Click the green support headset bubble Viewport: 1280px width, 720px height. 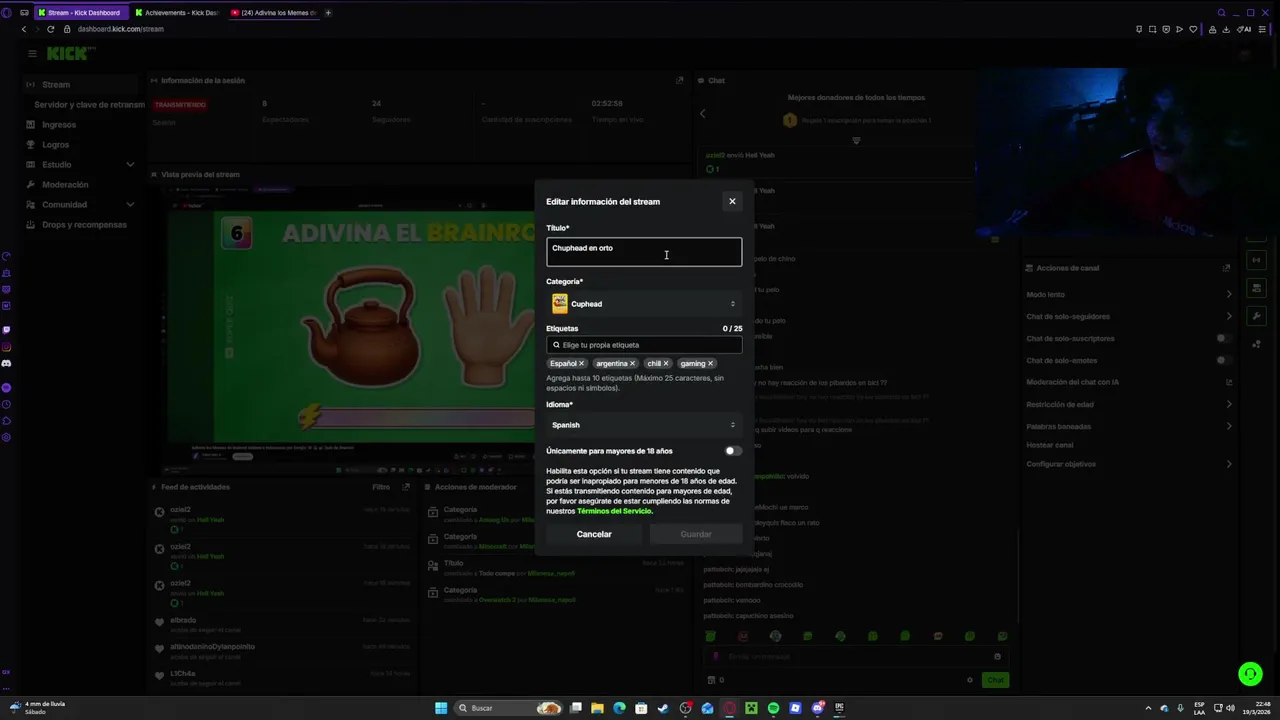click(1250, 674)
